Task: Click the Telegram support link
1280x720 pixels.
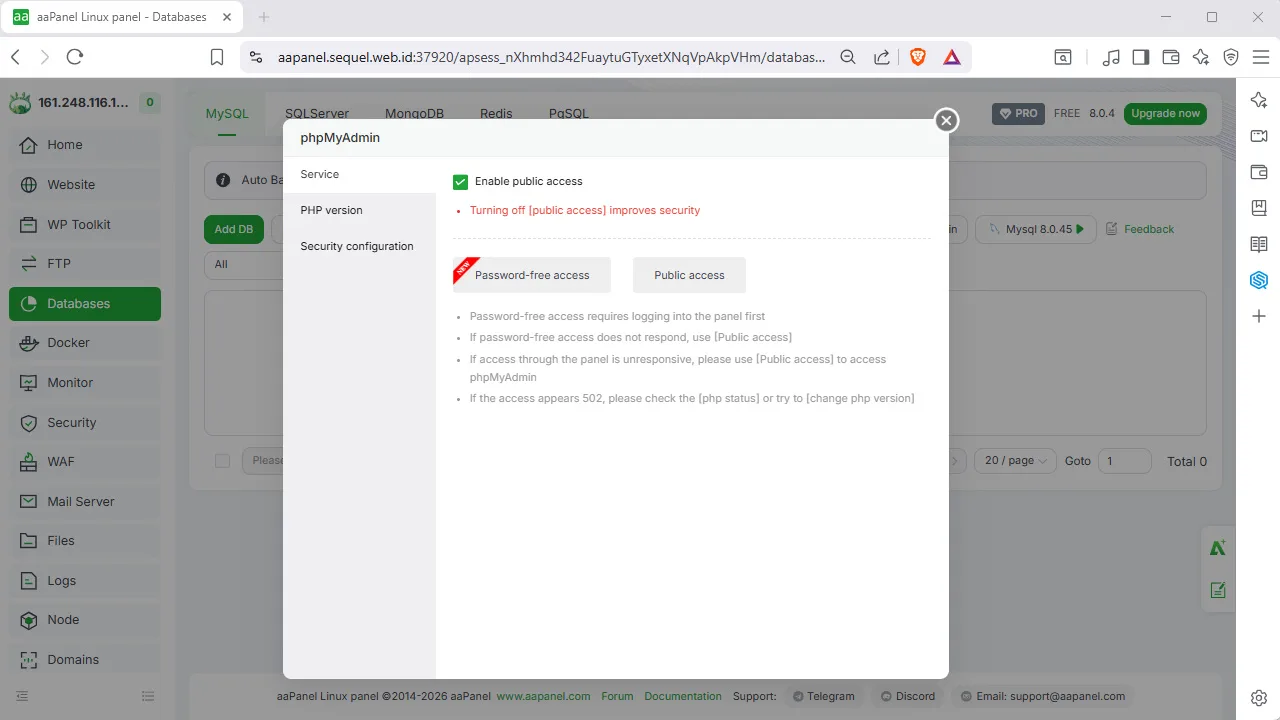Action: [x=823, y=696]
